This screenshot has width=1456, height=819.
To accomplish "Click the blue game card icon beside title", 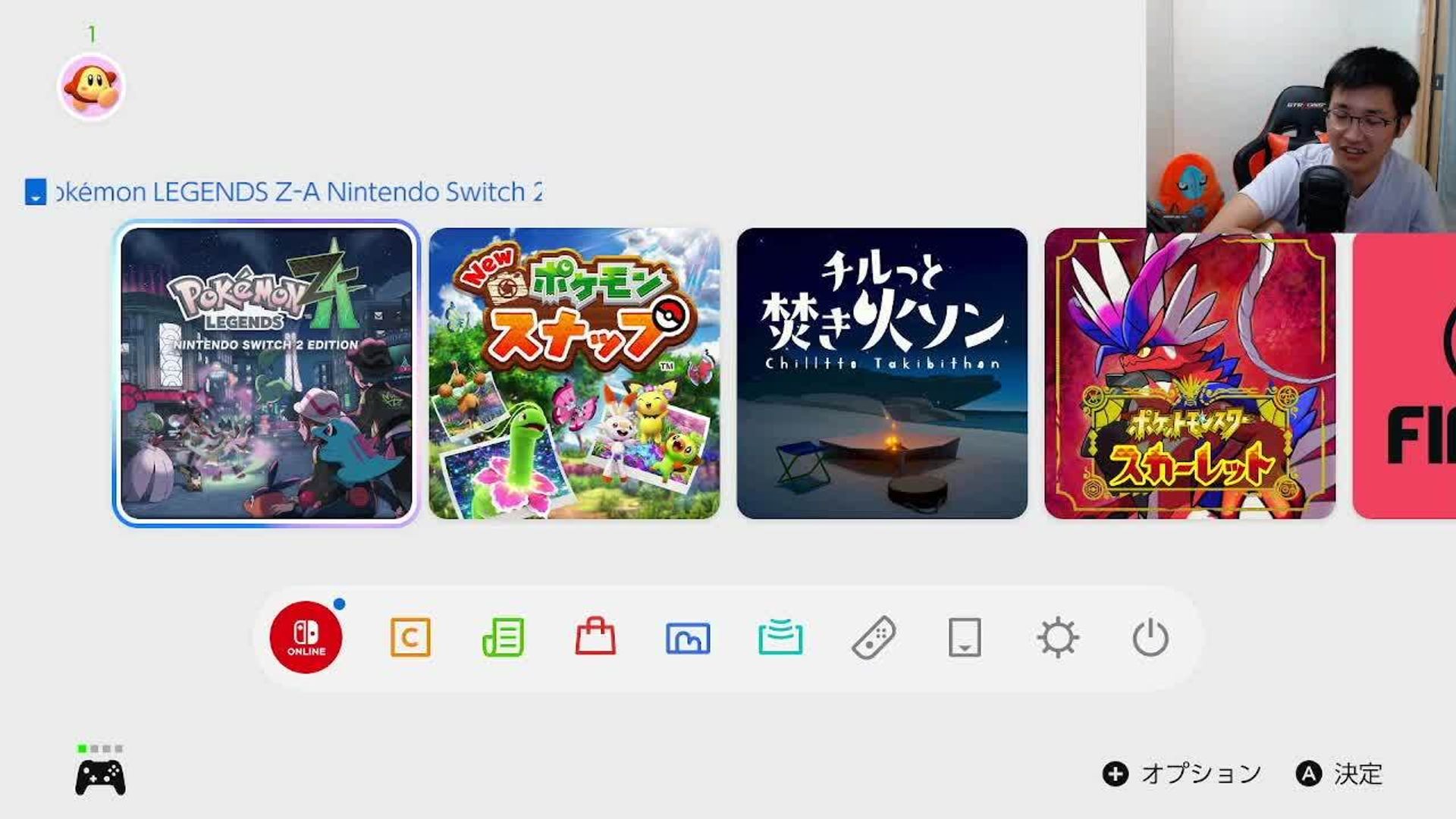I will tap(36, 192).
